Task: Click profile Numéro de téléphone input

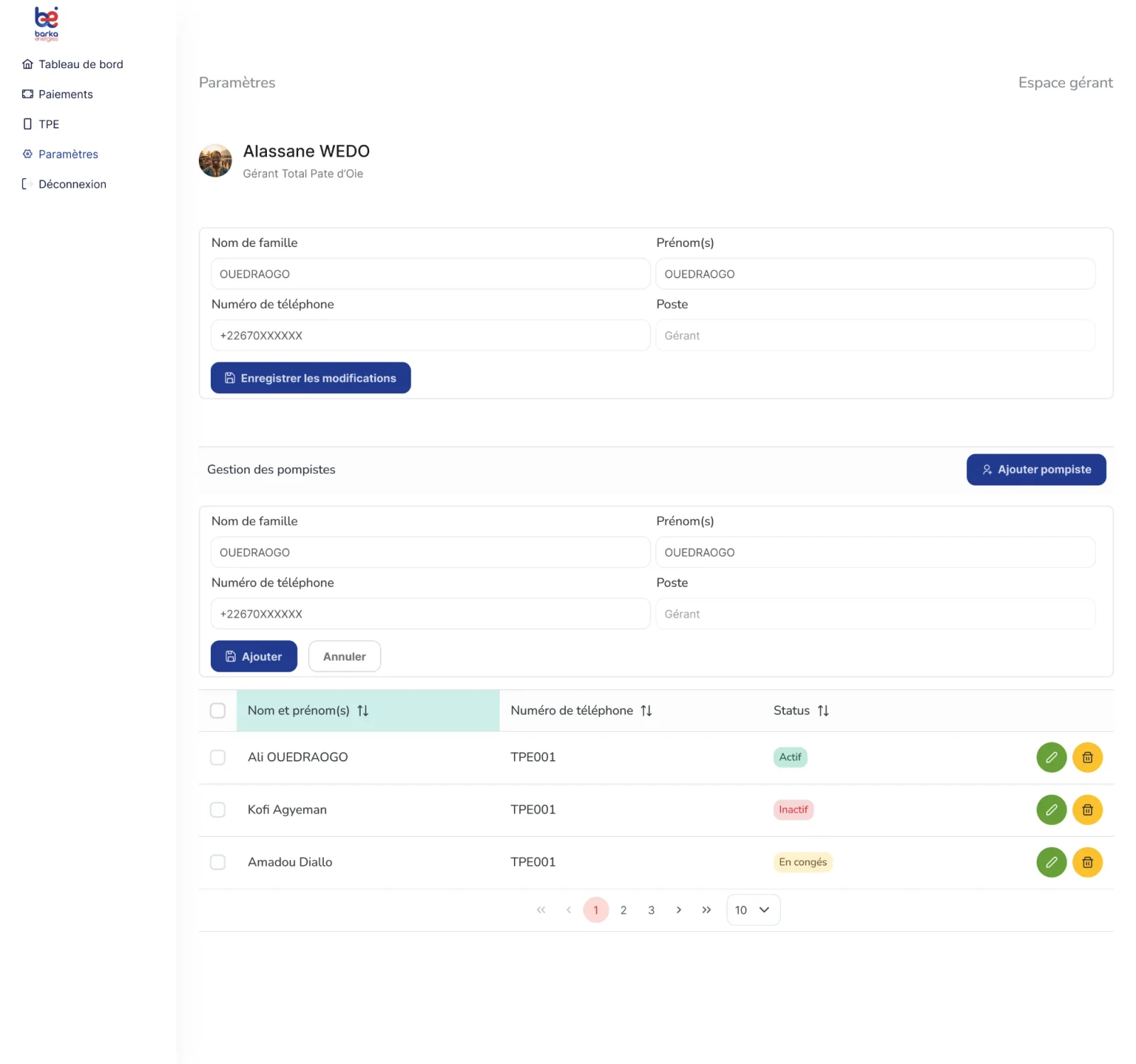Action: tap(430, 335)
